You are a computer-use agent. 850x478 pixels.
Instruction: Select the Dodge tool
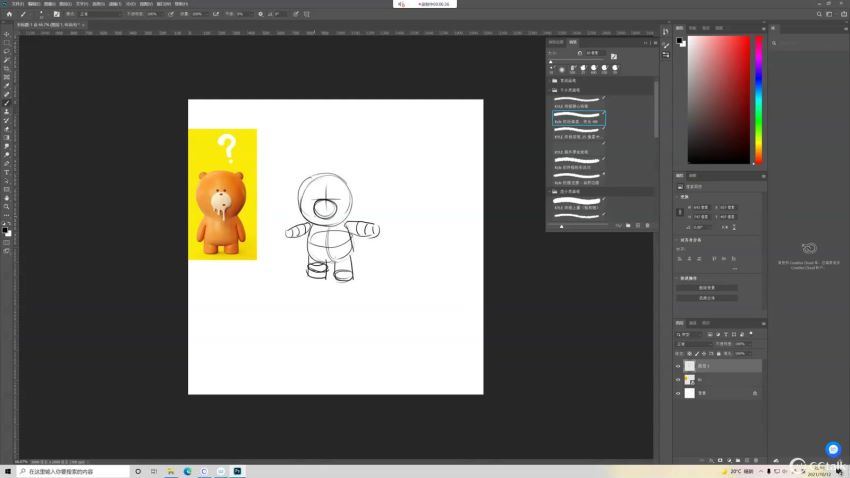click(x=7, y=155)
